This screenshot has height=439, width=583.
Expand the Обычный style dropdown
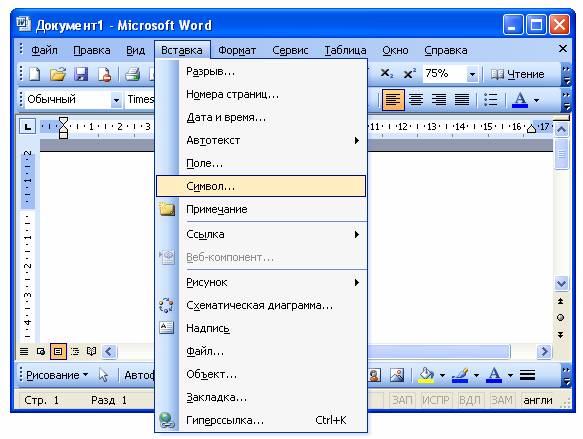(x=116, y=100)
